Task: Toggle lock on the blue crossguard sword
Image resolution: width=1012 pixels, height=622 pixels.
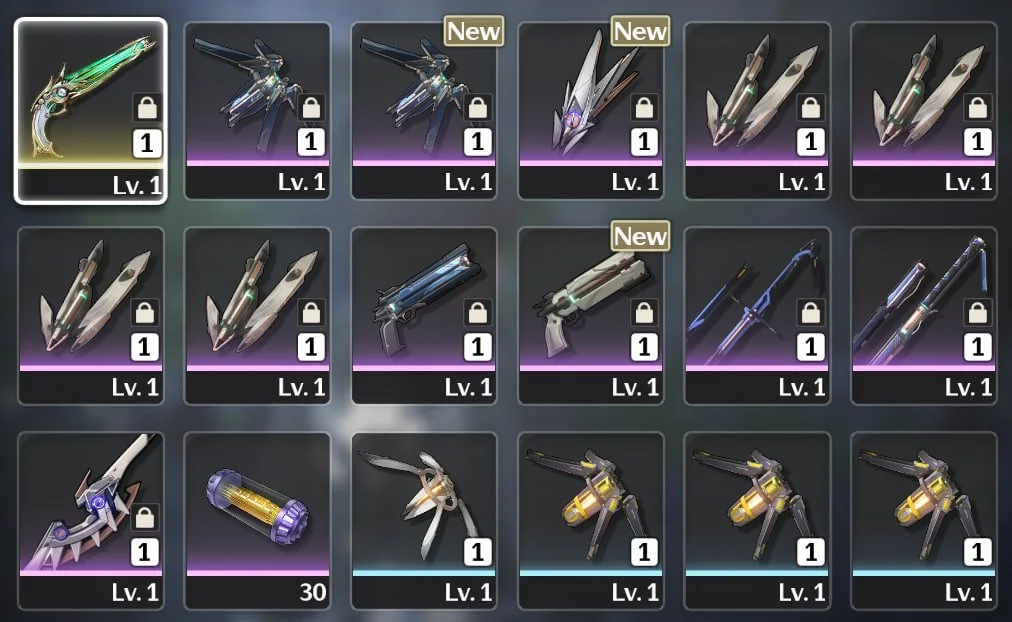Action: pos(811,312)
